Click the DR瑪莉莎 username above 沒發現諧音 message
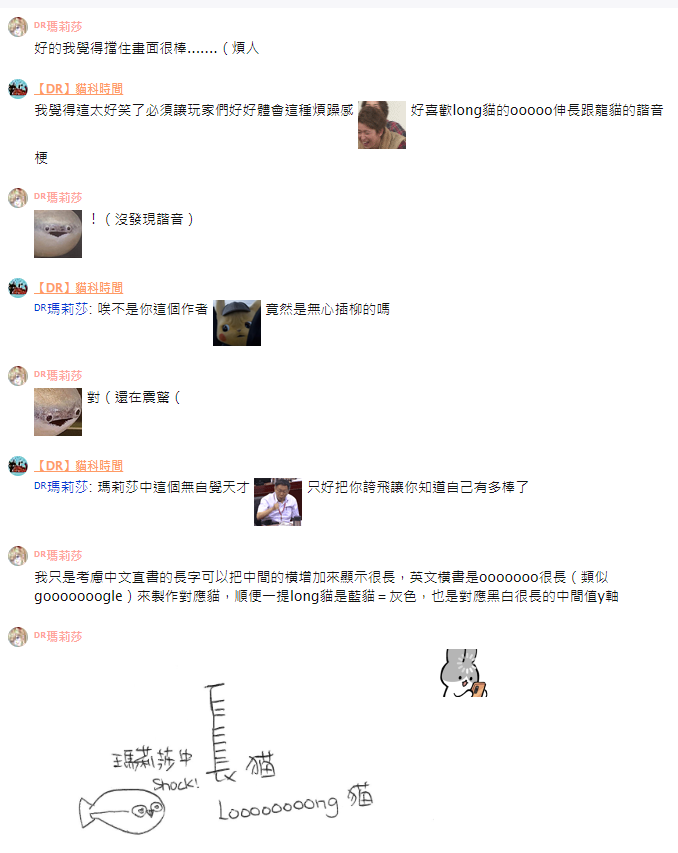Viewport: 678px width, 853px height. click(58, 197)
